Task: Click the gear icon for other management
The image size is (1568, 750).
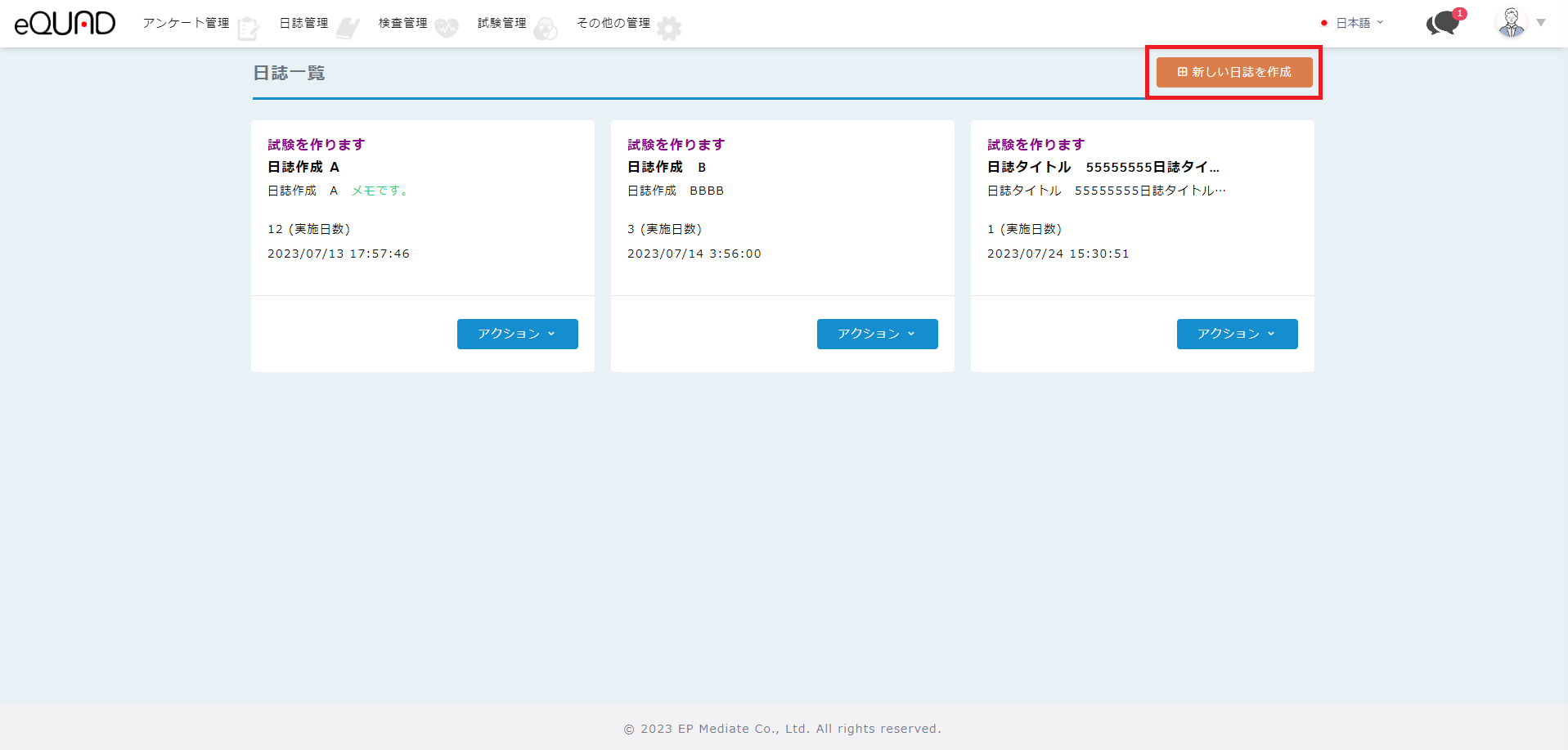Action: coord(669,29)
